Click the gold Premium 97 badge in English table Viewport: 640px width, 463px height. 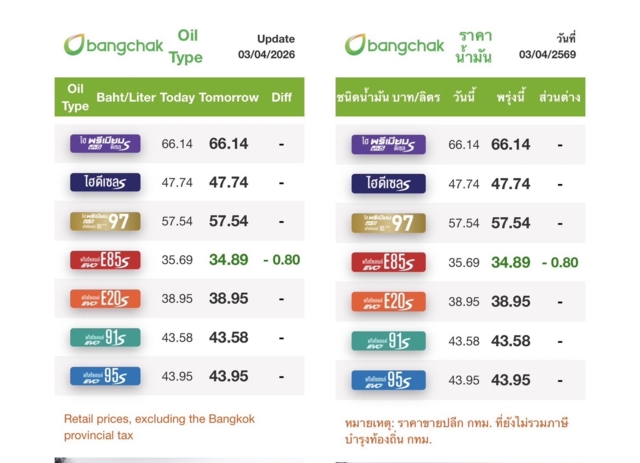point(105,222)
